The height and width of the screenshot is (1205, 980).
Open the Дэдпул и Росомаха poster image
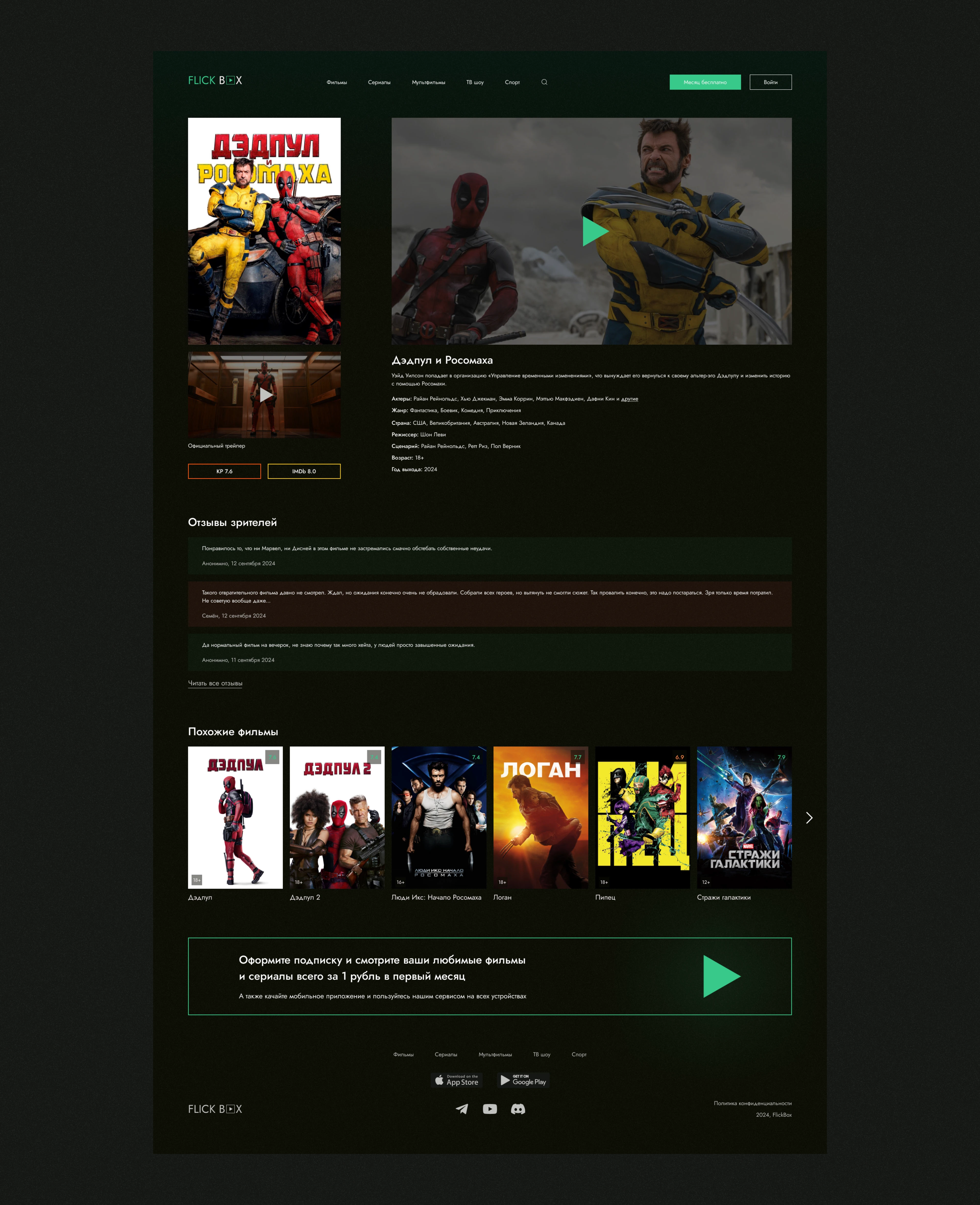pyautogui.click(x=264, y=231)
